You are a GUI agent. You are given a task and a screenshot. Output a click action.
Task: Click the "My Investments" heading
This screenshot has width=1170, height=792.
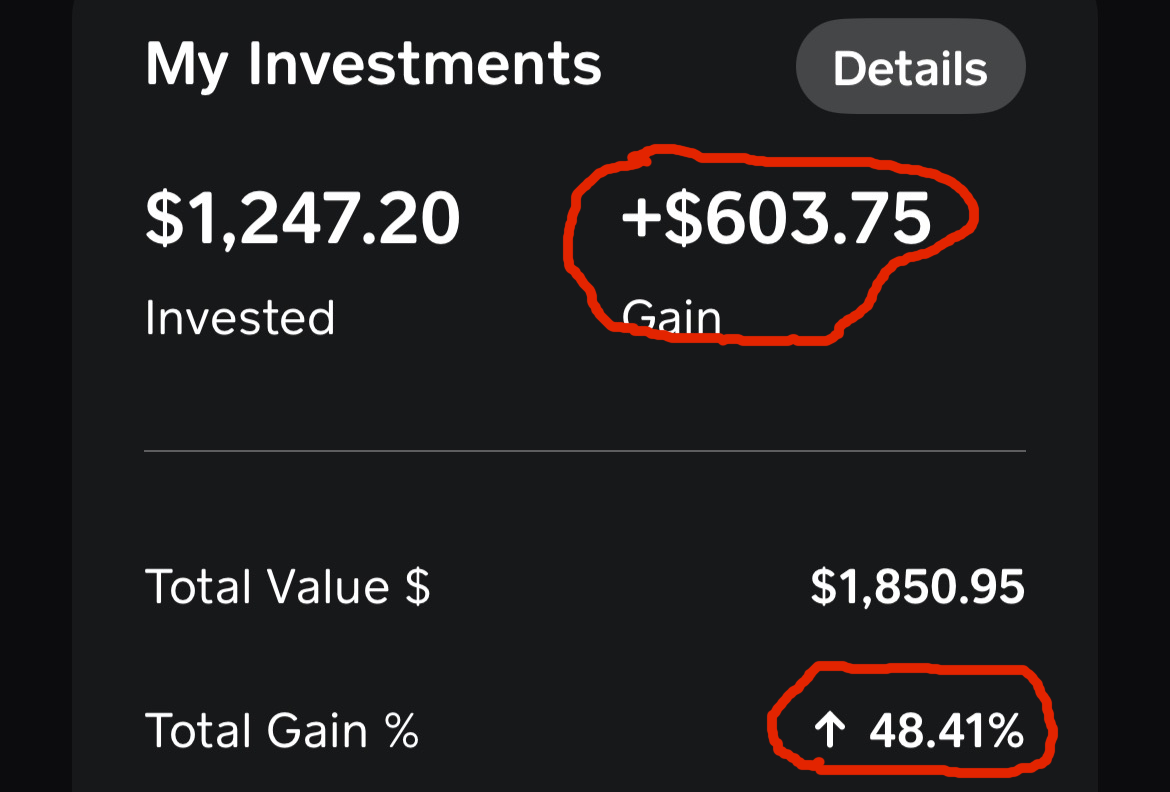click(x=373, y=64)
